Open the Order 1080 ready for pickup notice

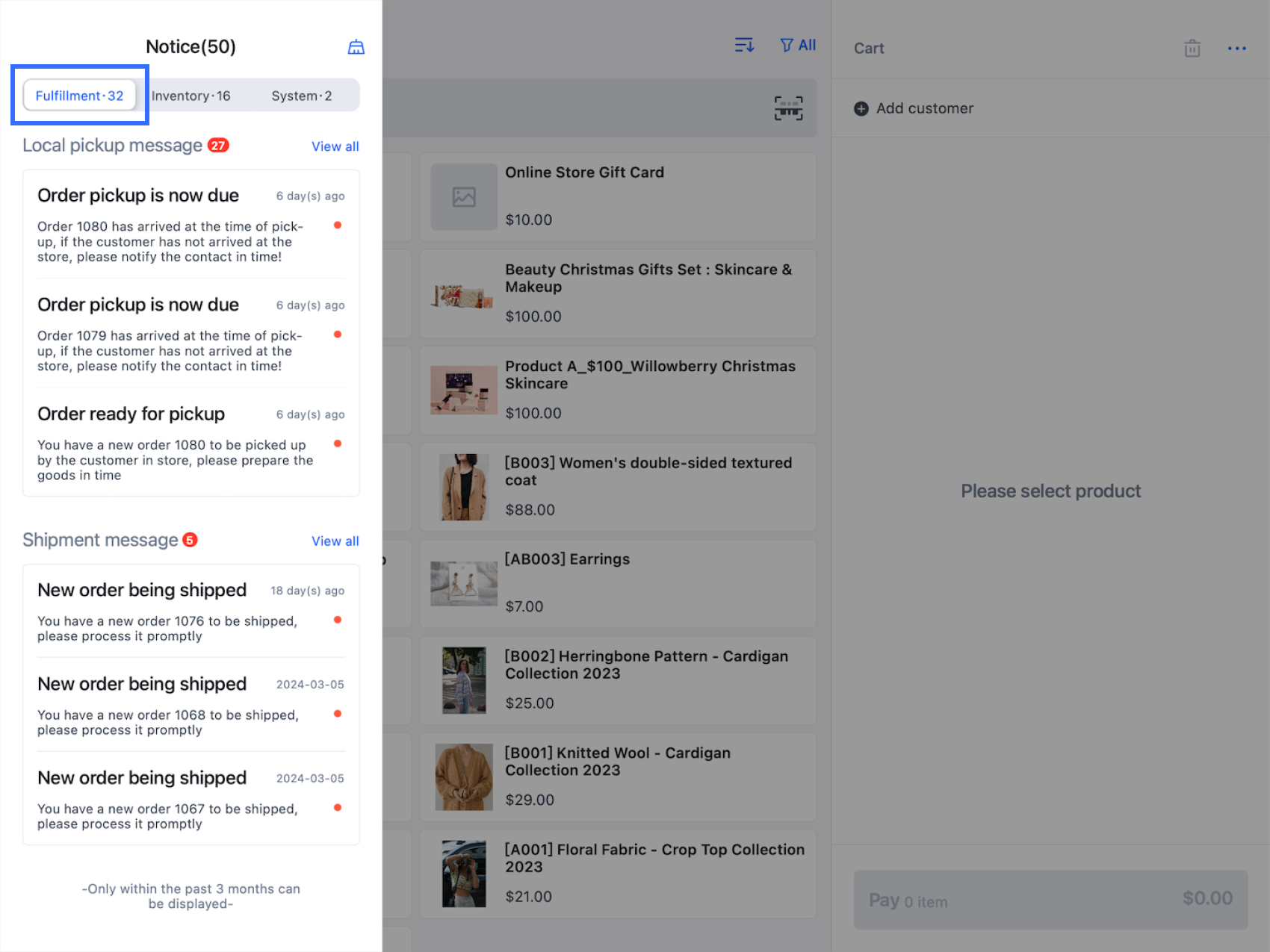tap(191, 444)
